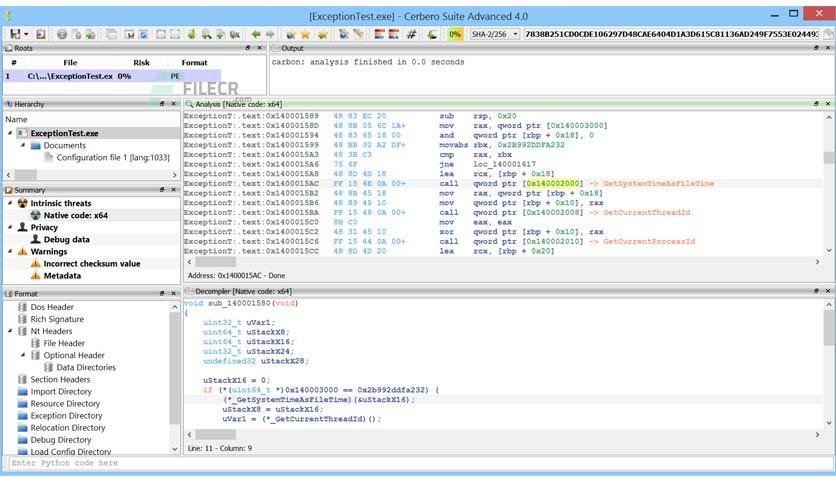
Task: Float the Output panel
Action: (816, 48)
